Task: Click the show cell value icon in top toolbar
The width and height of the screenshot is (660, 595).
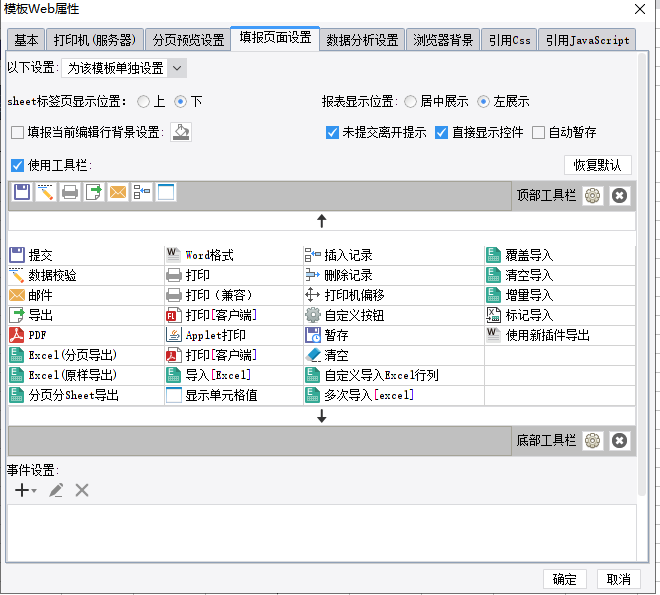Action: (x=166, y=192)
